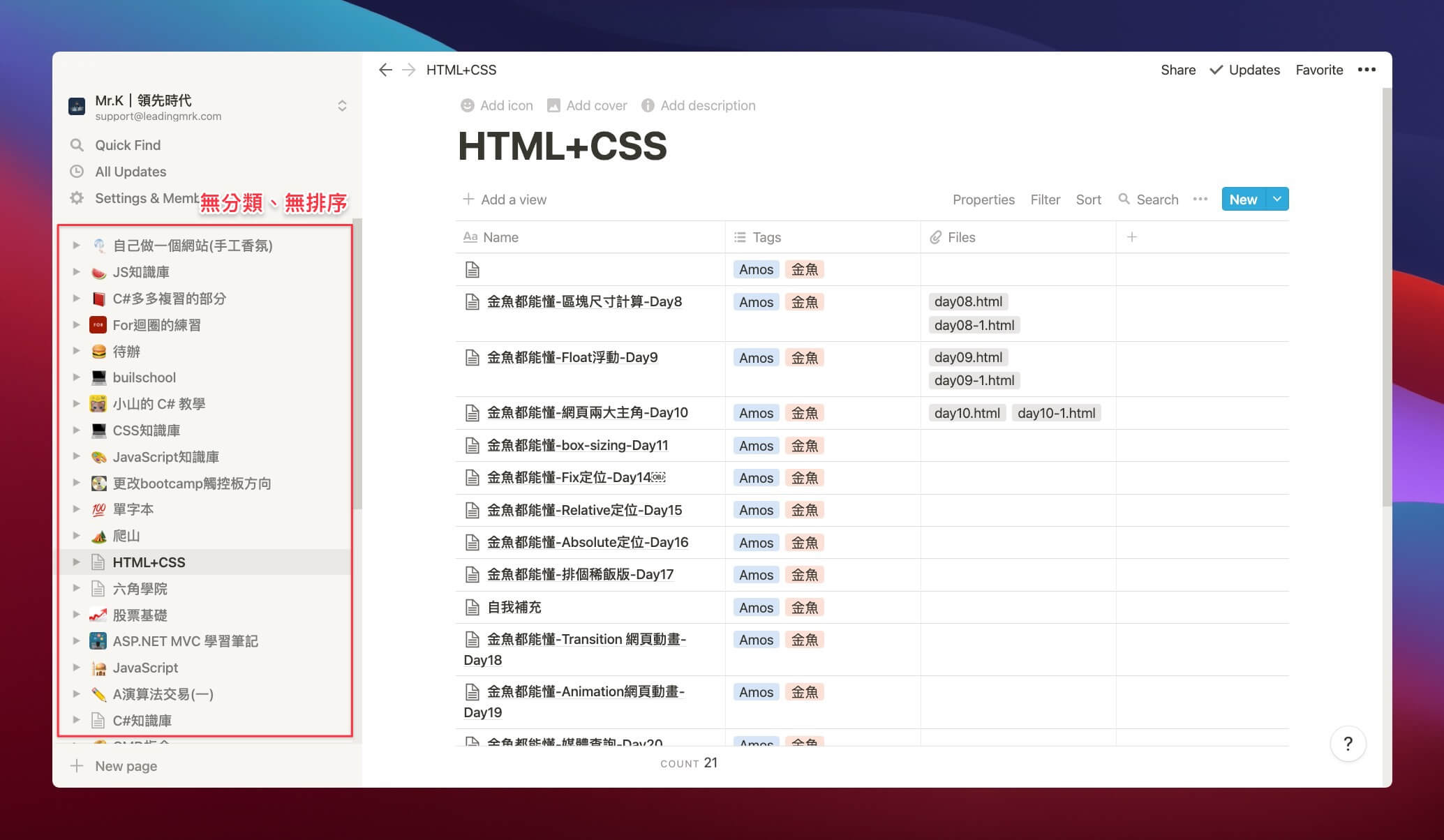Open the New button dropdown arrow
Screen dimensions: 1444x840
click(1277, 200)
